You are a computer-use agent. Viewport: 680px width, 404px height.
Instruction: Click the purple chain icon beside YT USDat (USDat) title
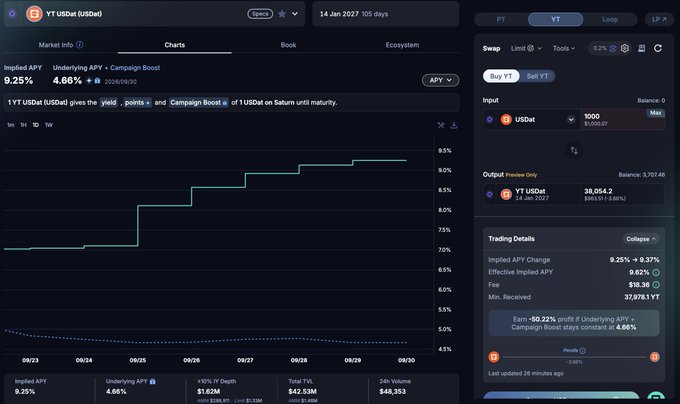[x=12, y=14]
